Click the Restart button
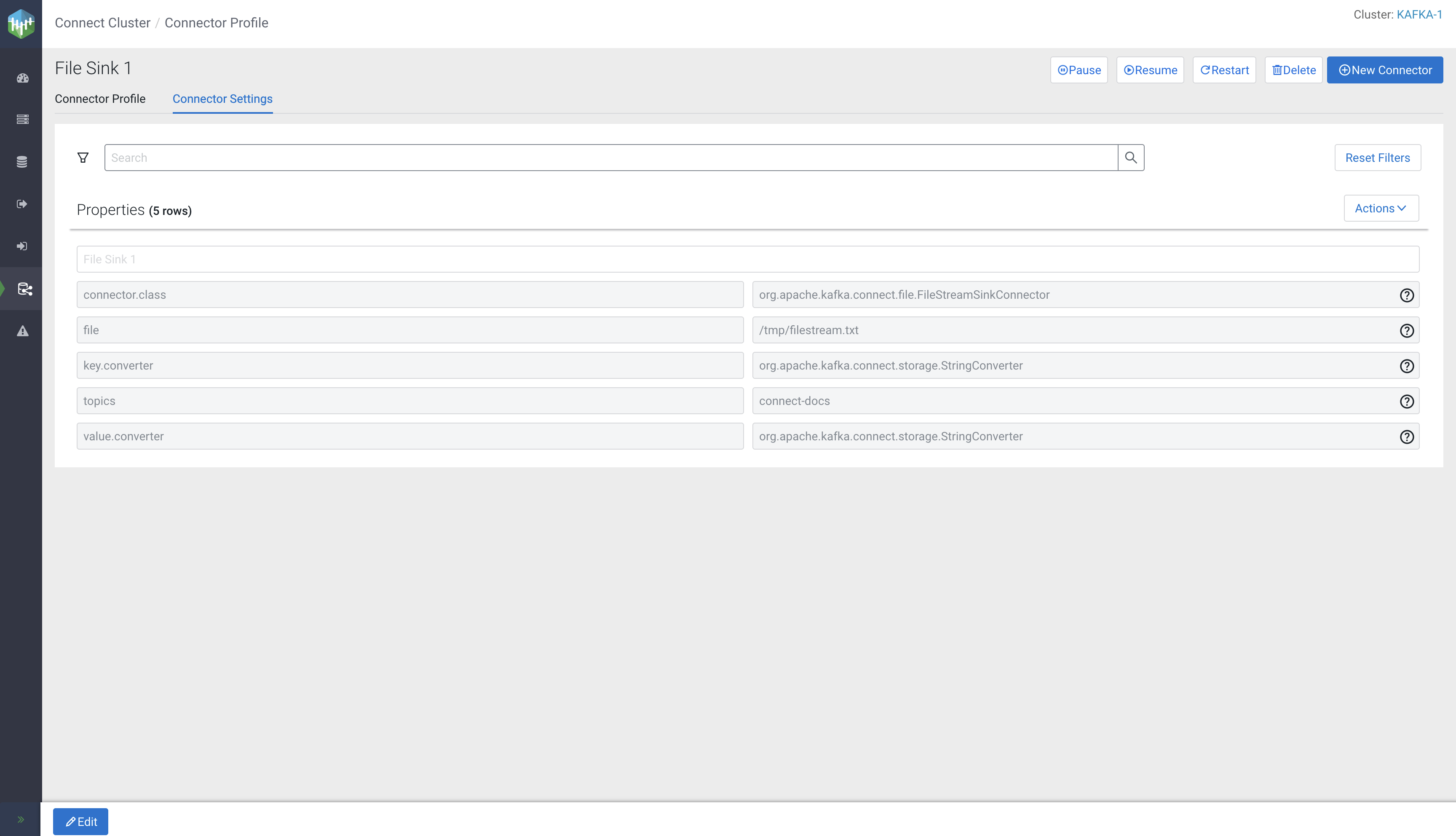The width and height of the screenshot is (1456, 836). 1224,70
